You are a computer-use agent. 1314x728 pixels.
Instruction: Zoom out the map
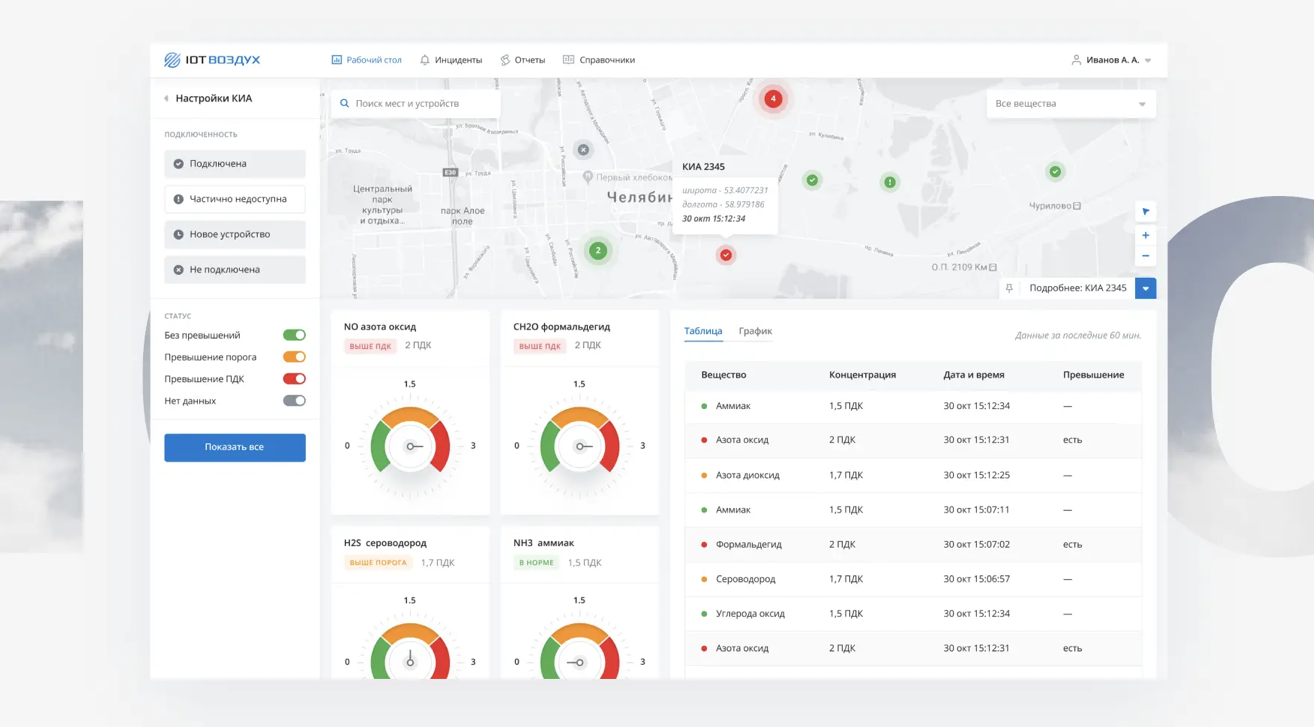[x=1146, y=256]
